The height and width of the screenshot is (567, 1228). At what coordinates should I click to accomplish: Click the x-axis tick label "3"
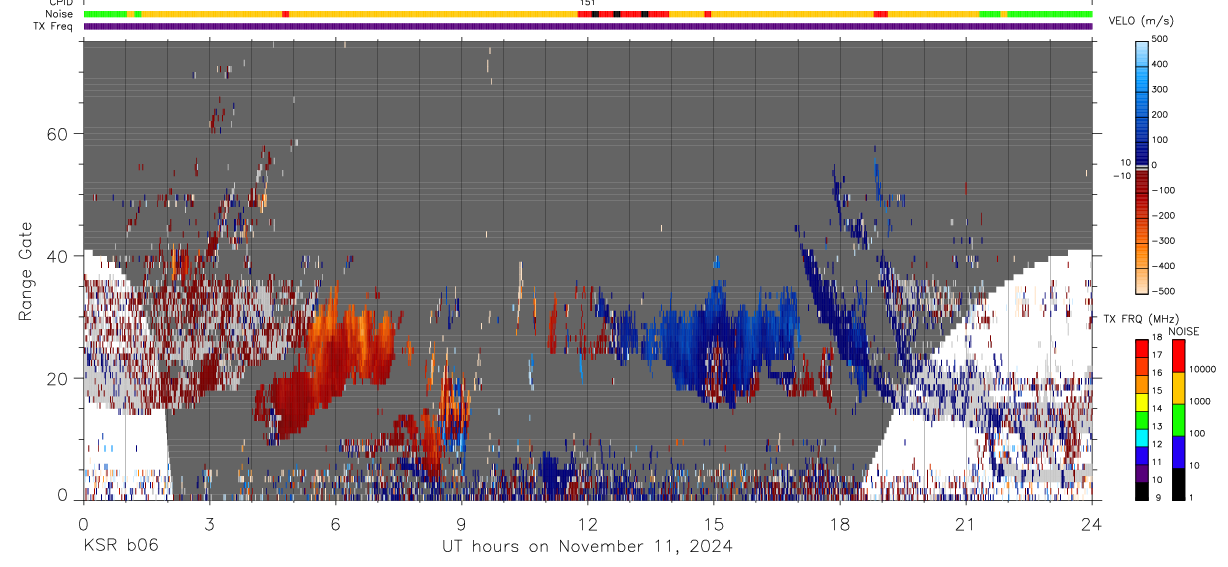point(209,524)
